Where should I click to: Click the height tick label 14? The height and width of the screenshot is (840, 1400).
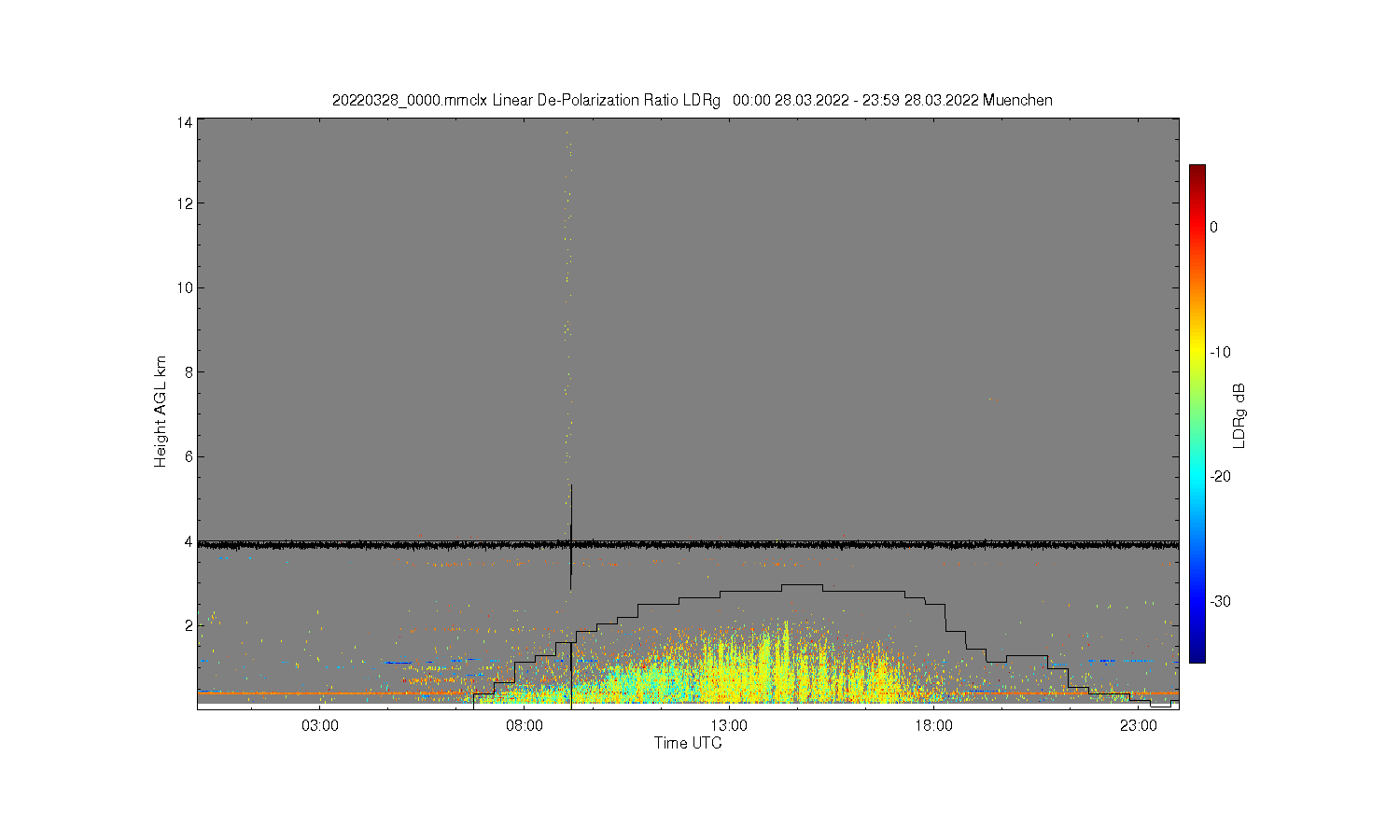click(185, 122)
